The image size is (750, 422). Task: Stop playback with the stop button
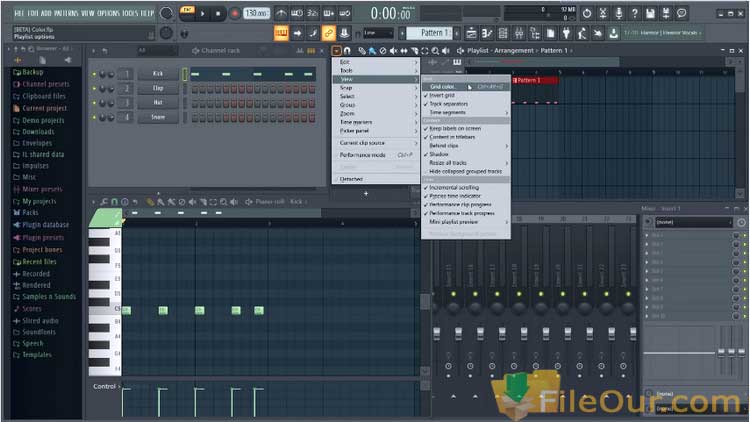click(x=218, y=14)
